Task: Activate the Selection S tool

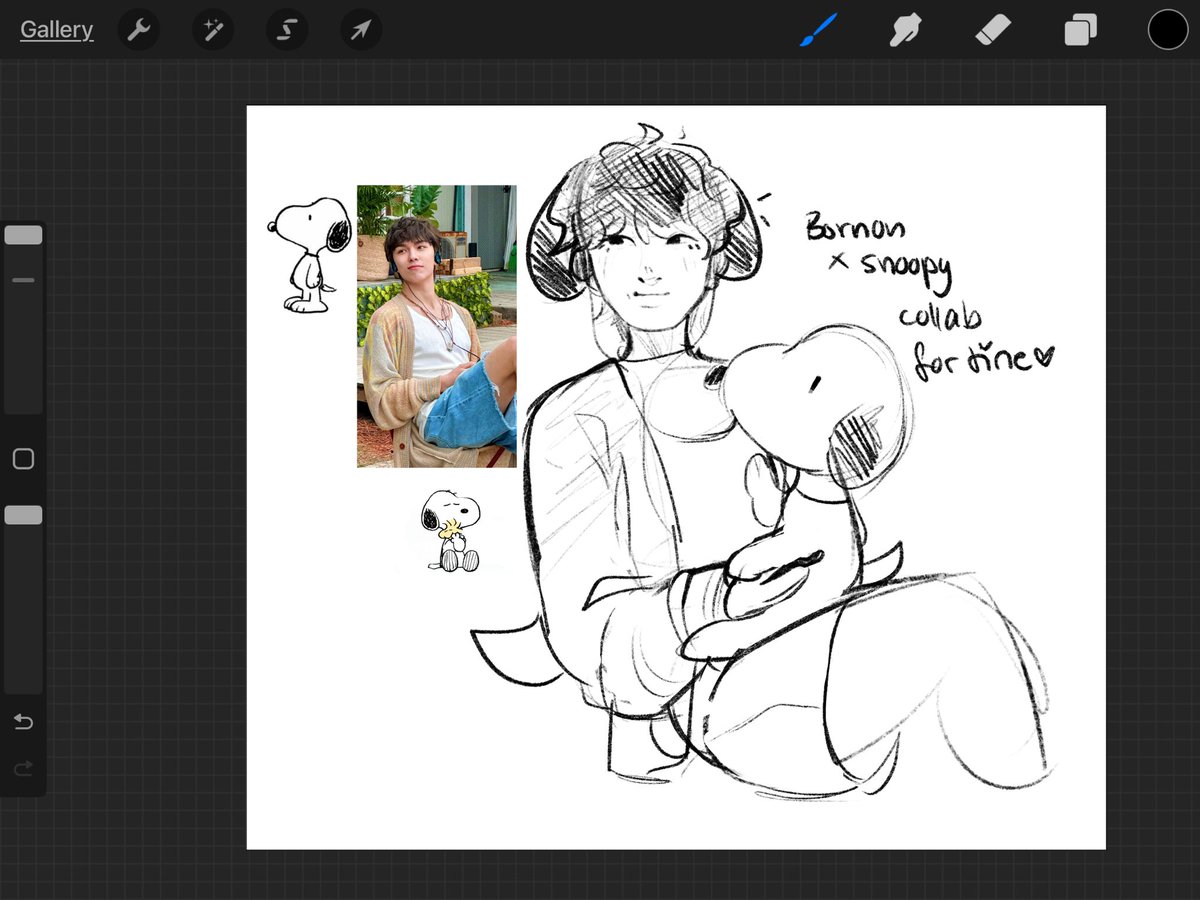Action: point(287,30)
